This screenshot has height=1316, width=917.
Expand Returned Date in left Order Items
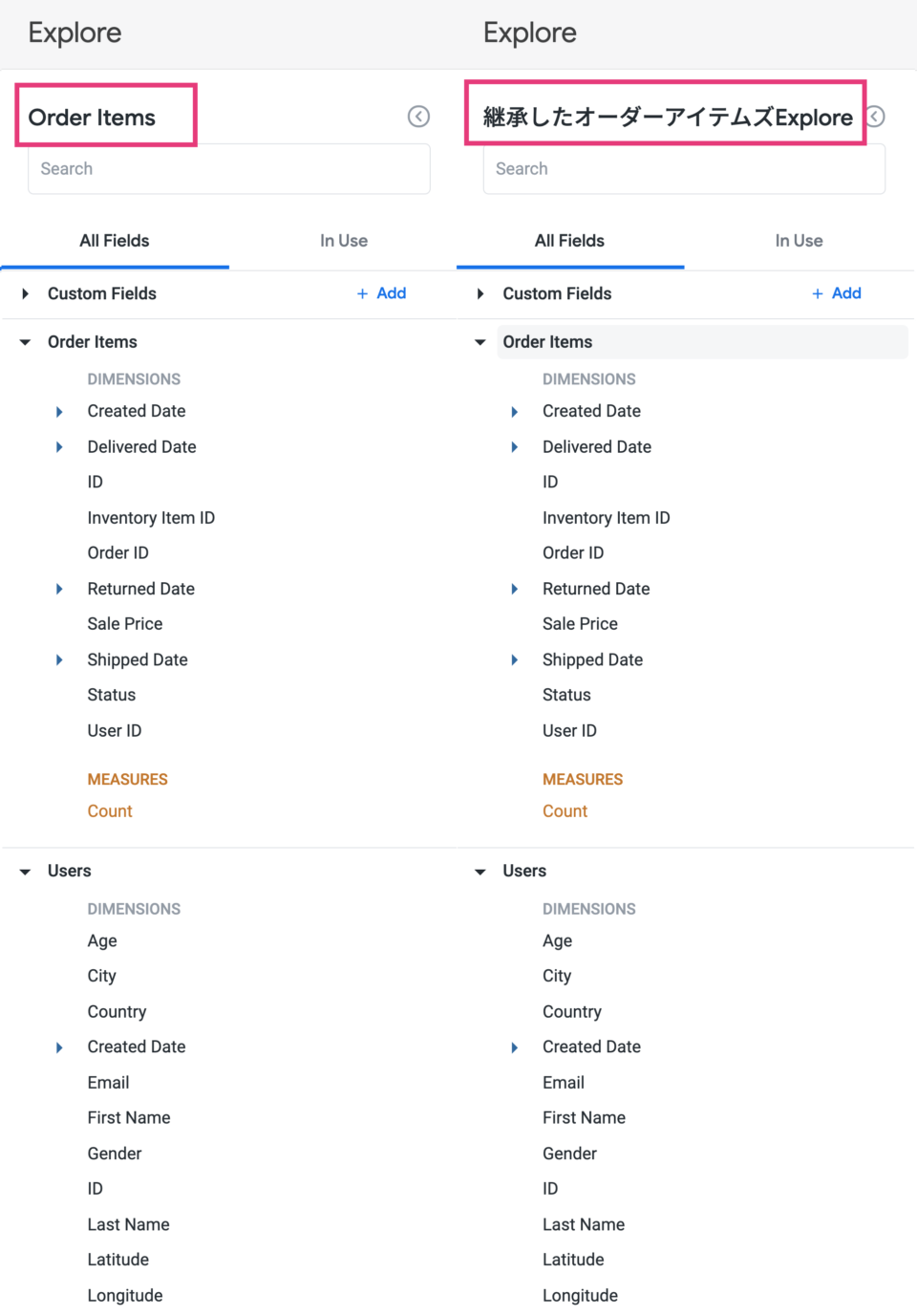tap(59, 589)
